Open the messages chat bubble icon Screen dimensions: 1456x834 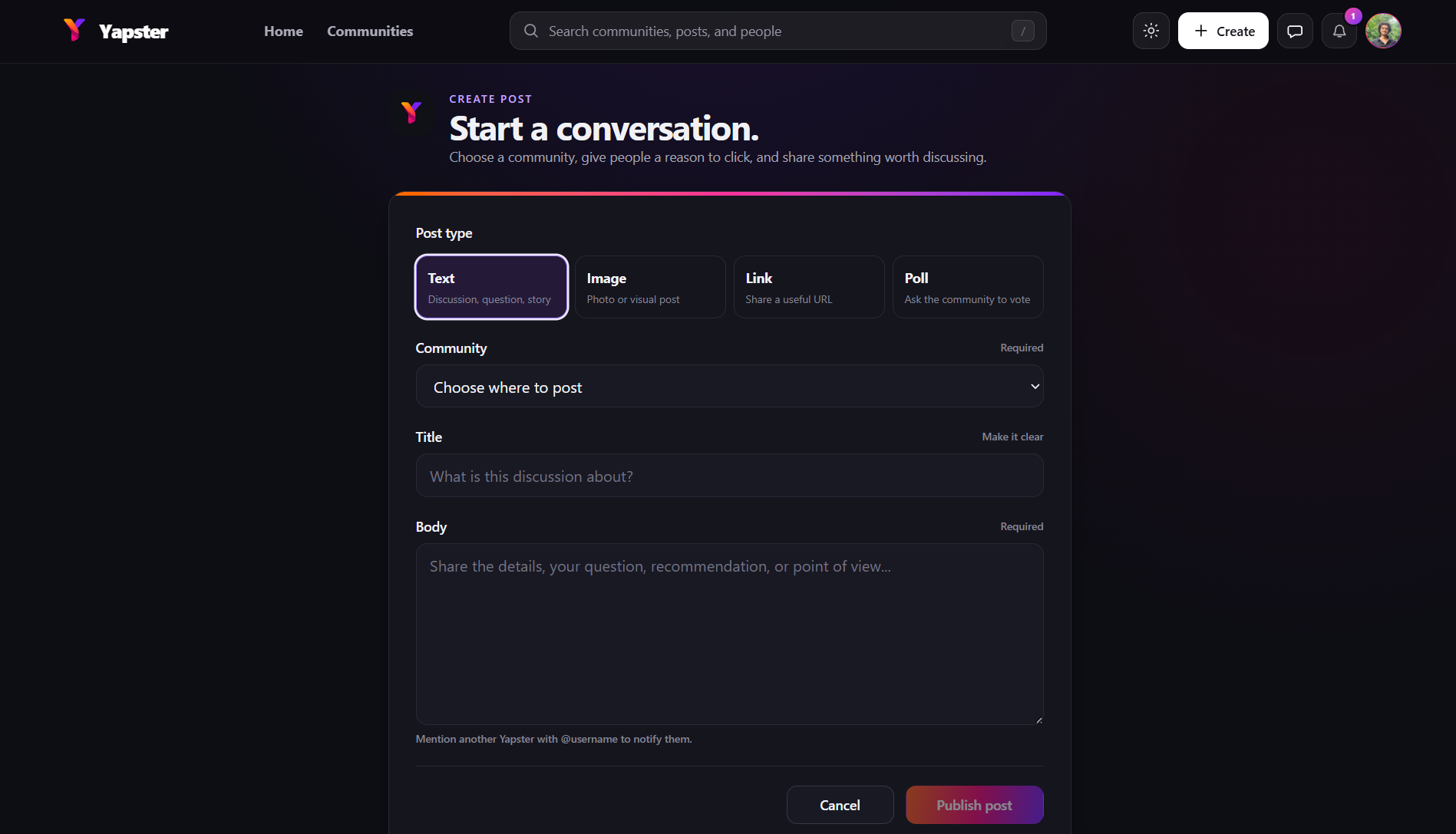1295,31
